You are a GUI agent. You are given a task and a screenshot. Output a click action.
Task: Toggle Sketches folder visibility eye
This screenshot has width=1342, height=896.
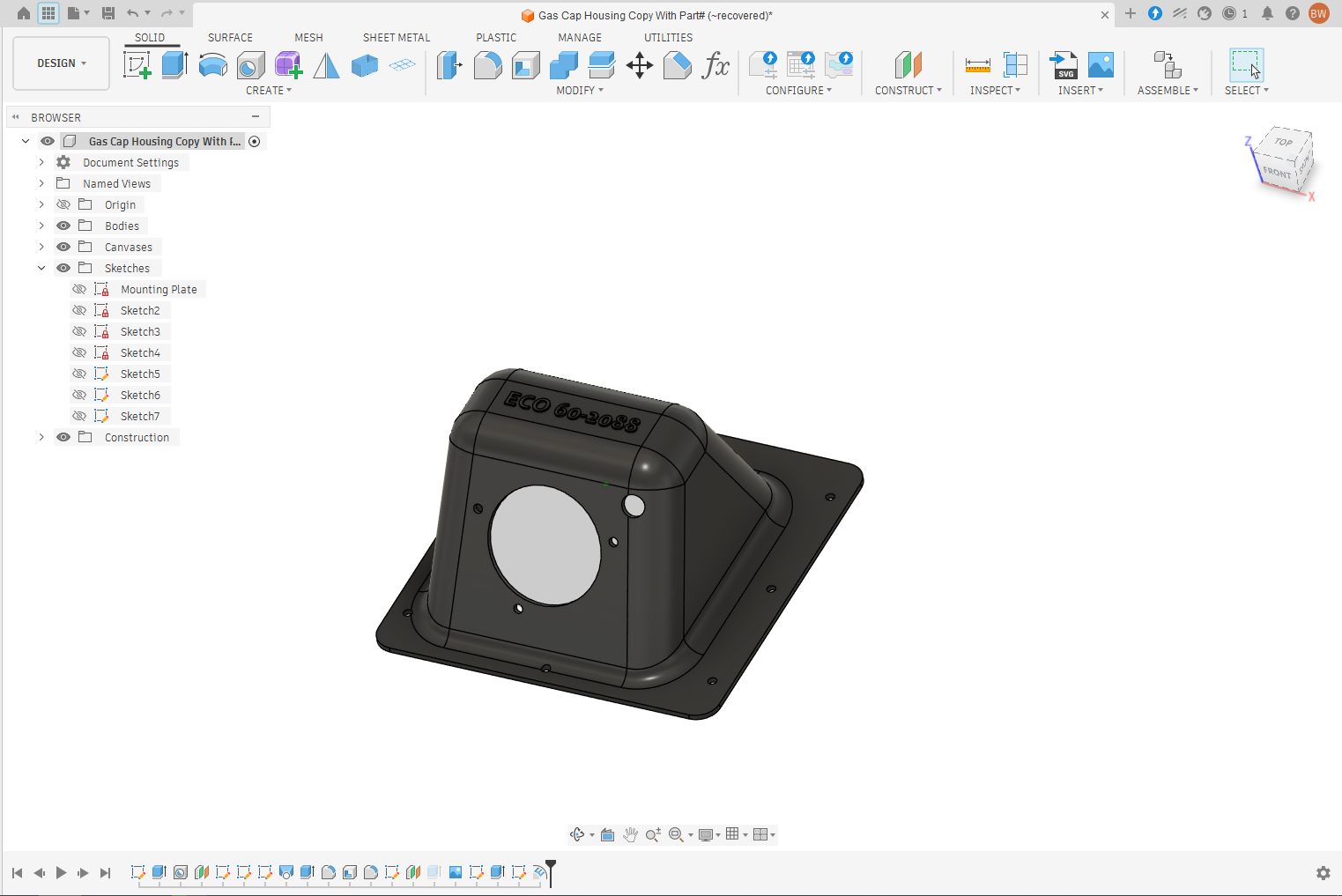click(63, 268)
